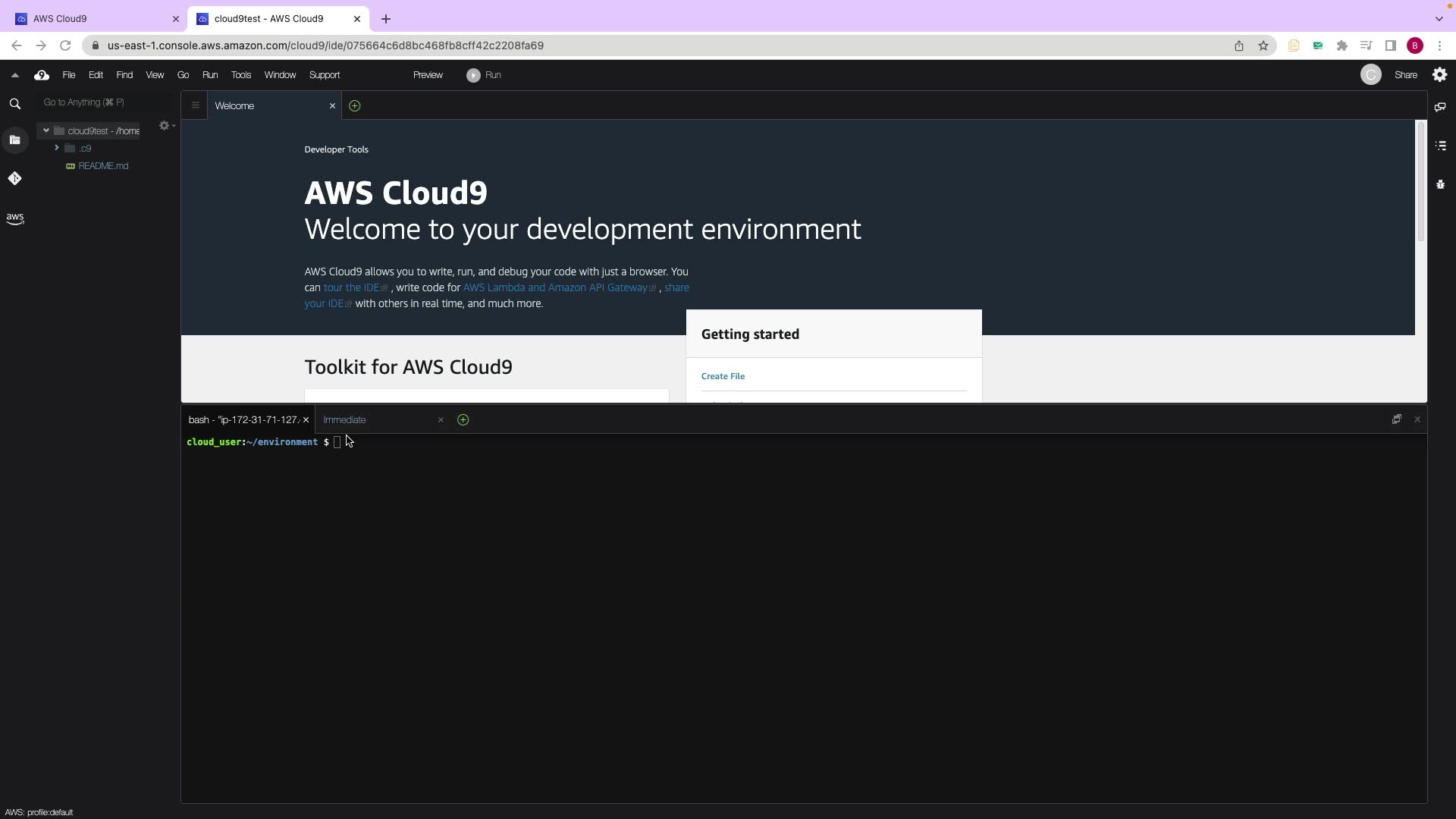Click the Cloud9 cloud logo icon
The height and width of the screenshot is (819, 1456).
pyautogui.click(x=42, y=75)
